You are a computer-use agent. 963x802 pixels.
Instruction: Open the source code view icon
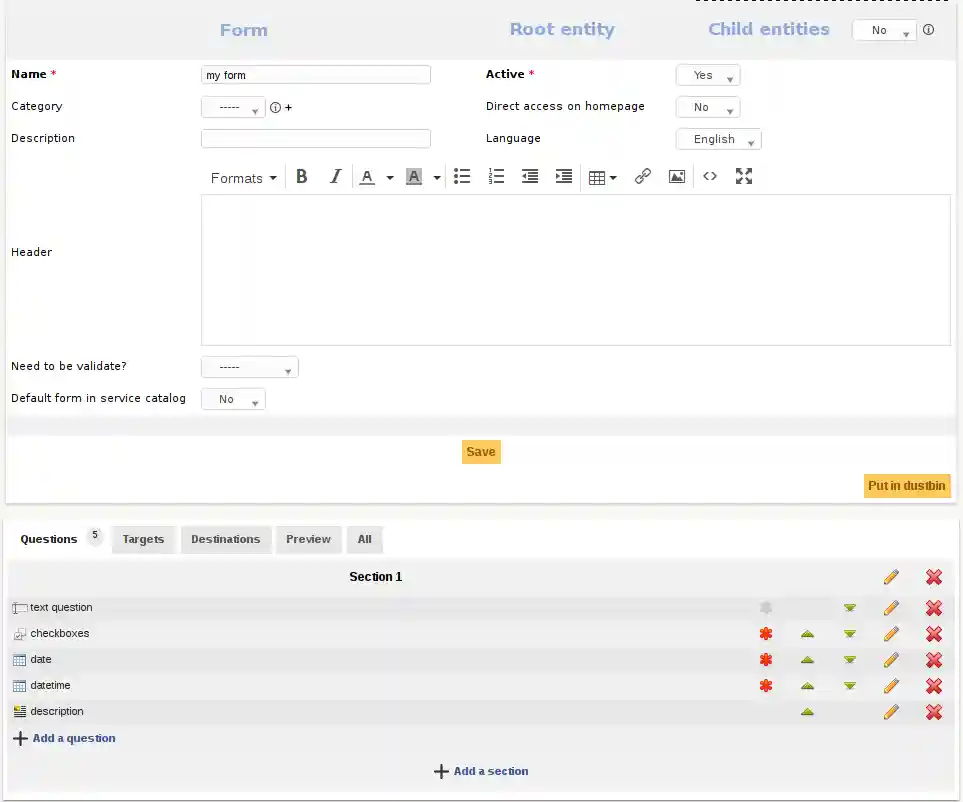tap(710, 177)
